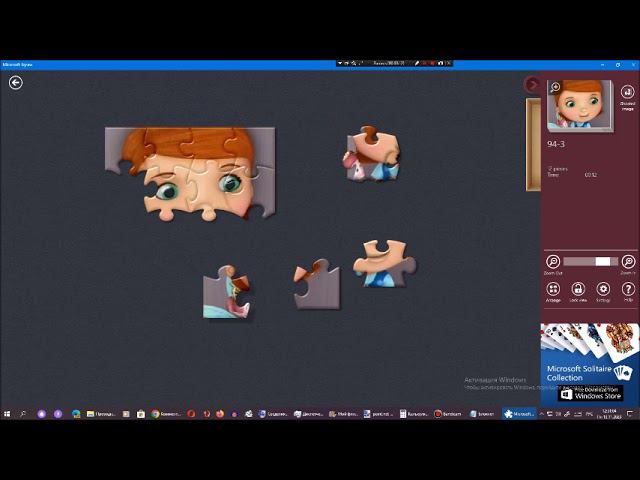Open Edge browser in the taskbar
Screen dimensions: 640x480
click(x=76, y=414)
